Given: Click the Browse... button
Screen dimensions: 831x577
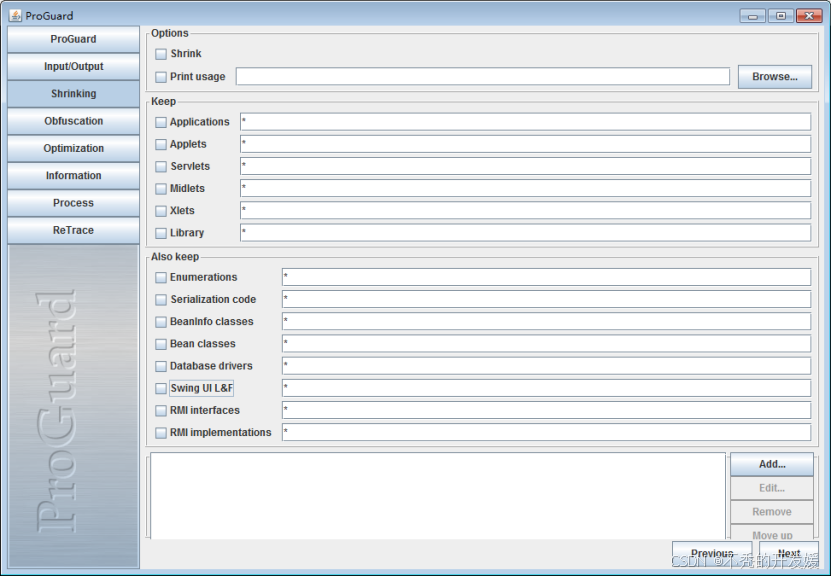Looking at the screenshot, I should 774,77.
